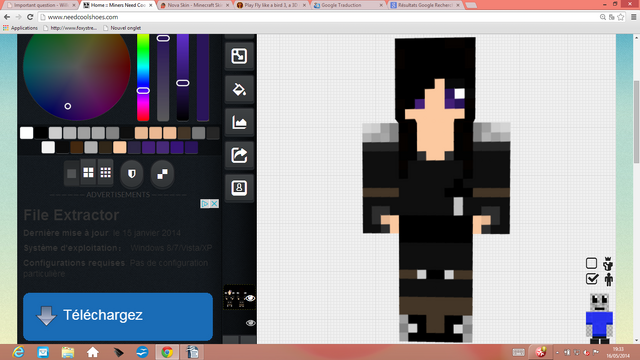Click the rainbow hue slider bar
The image size is (640, 360).
coord(143,78)
